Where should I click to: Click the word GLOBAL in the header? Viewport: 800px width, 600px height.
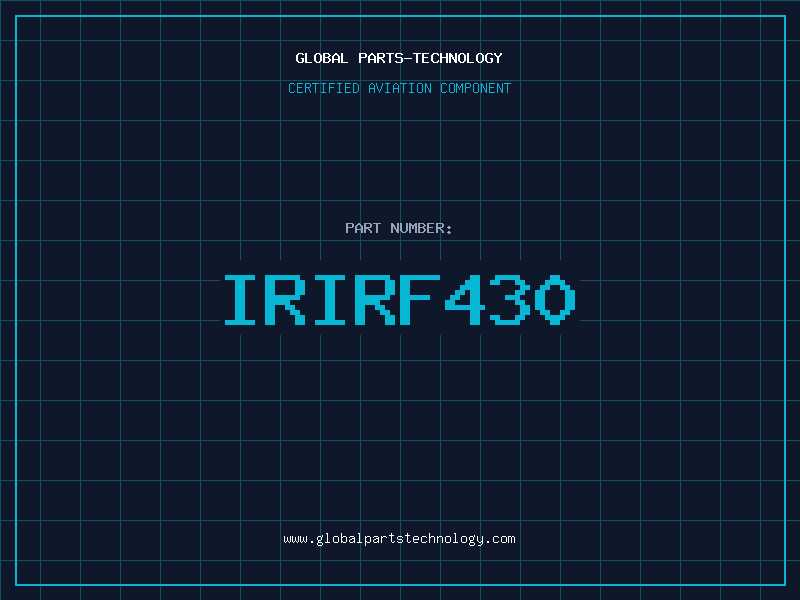pyautogui.click(x=322, y=58)
